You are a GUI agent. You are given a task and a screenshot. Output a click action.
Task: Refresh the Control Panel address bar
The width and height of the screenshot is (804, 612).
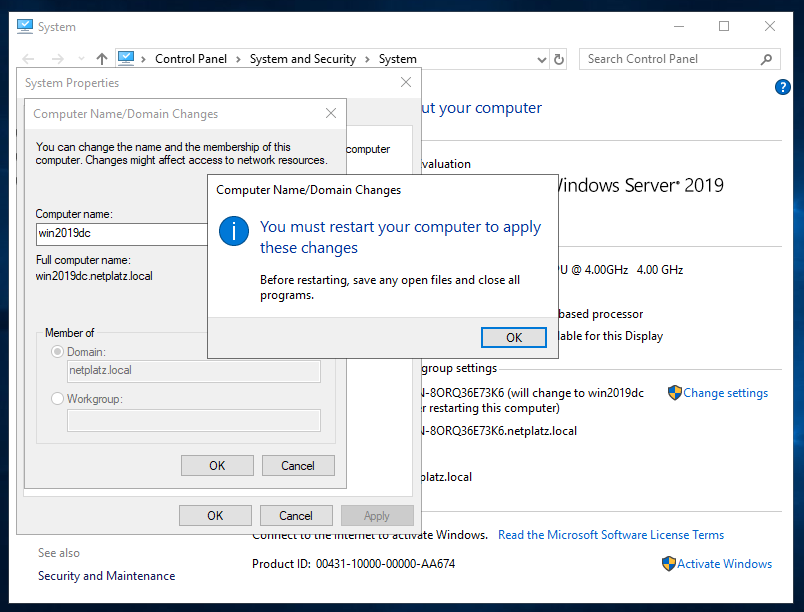[559, 59]
